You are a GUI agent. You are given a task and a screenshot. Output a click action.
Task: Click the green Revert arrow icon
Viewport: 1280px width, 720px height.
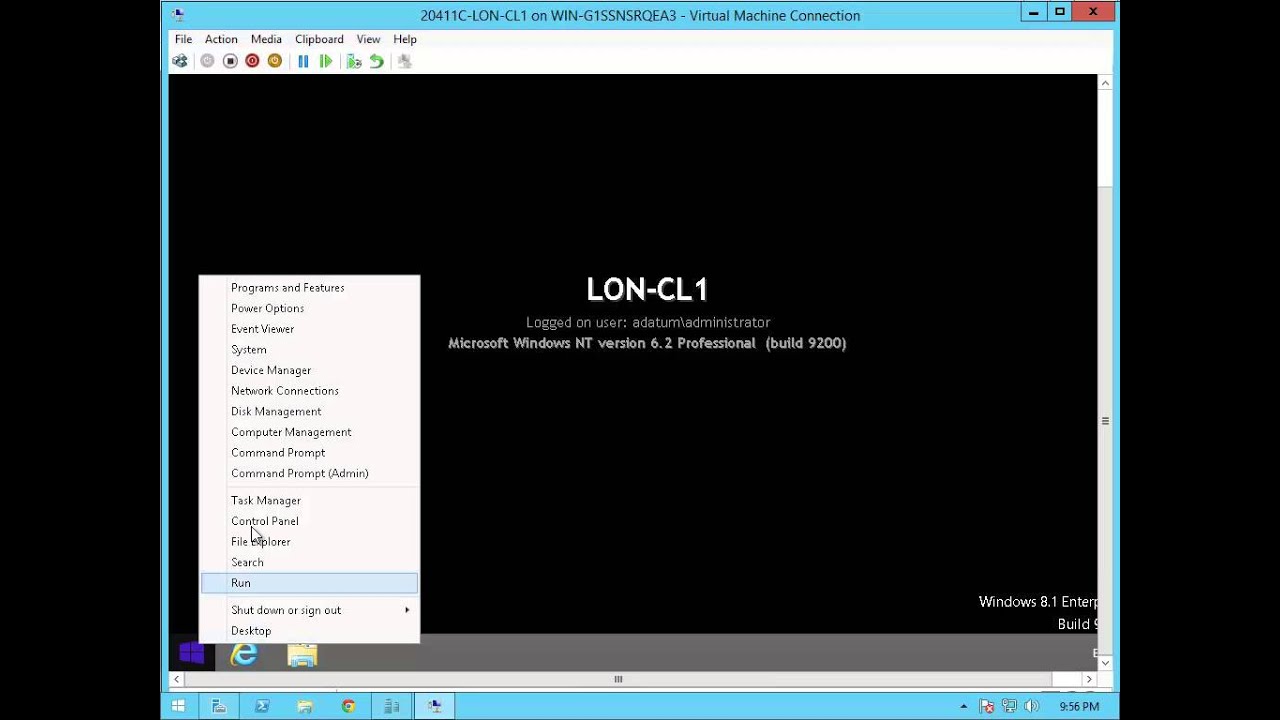[x=376, y=61]
